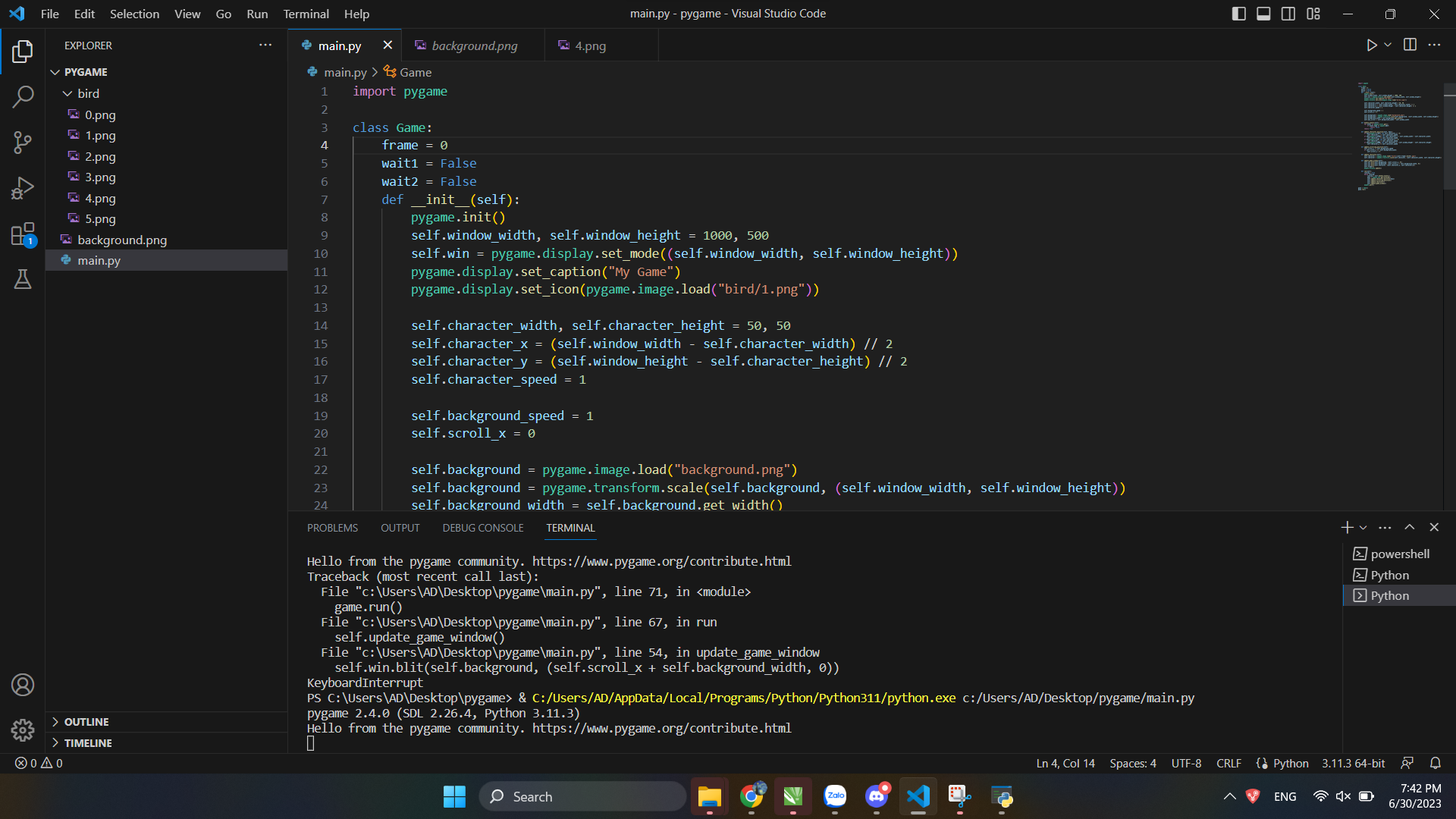Toggle the bottom Panel visibility
The height and width of the screenshot is (819, 1456).
pyautogui.click(x=1263, y=14)
